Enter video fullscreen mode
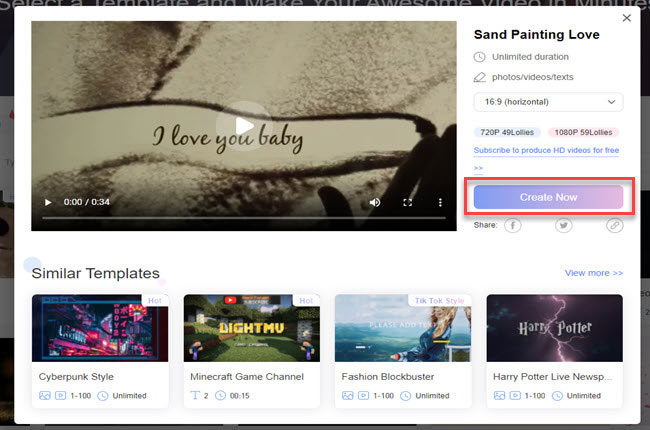This screenshot has width=650, height=430. point(408,202)
